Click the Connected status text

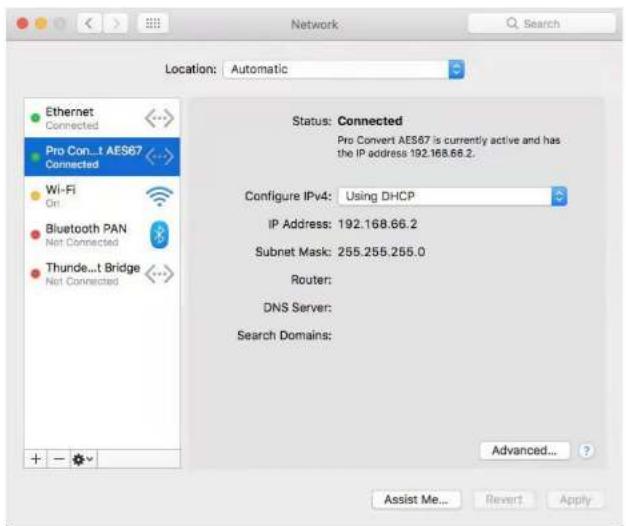(x=370, y=121)
